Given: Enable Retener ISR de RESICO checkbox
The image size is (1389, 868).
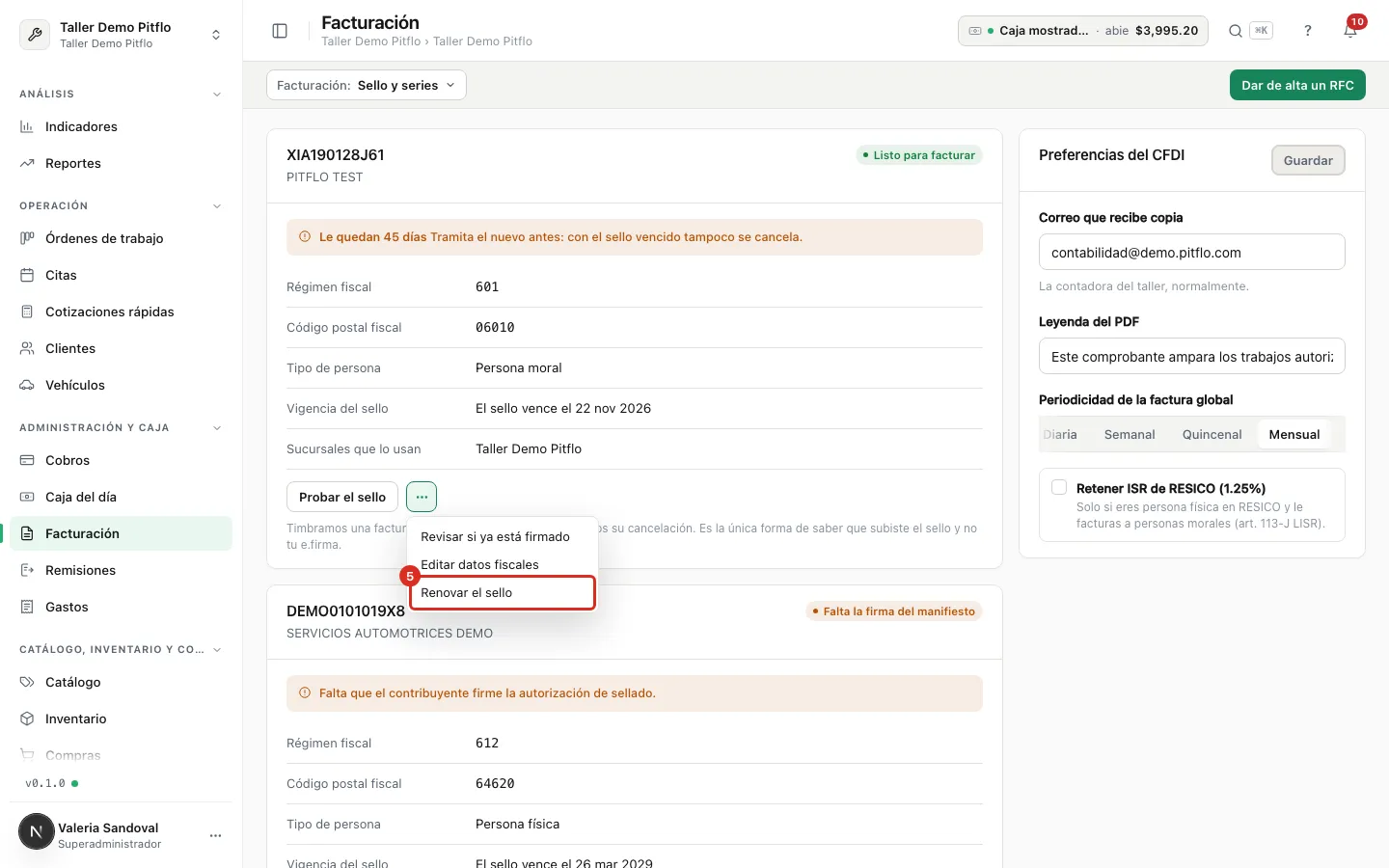Looking at the screenshot, I should click(x=1059, y=487).
